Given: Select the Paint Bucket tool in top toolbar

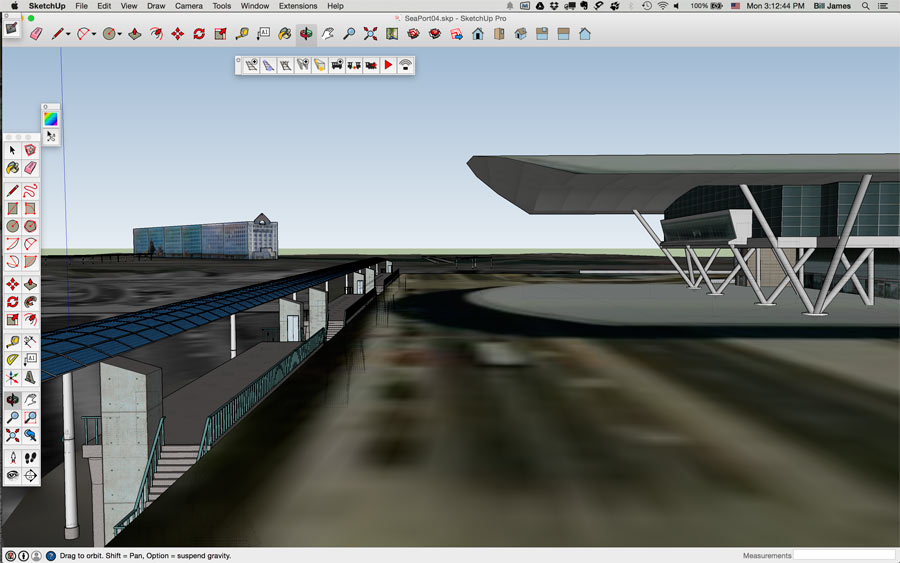Looking at the screenshot, I should (285, 33).
